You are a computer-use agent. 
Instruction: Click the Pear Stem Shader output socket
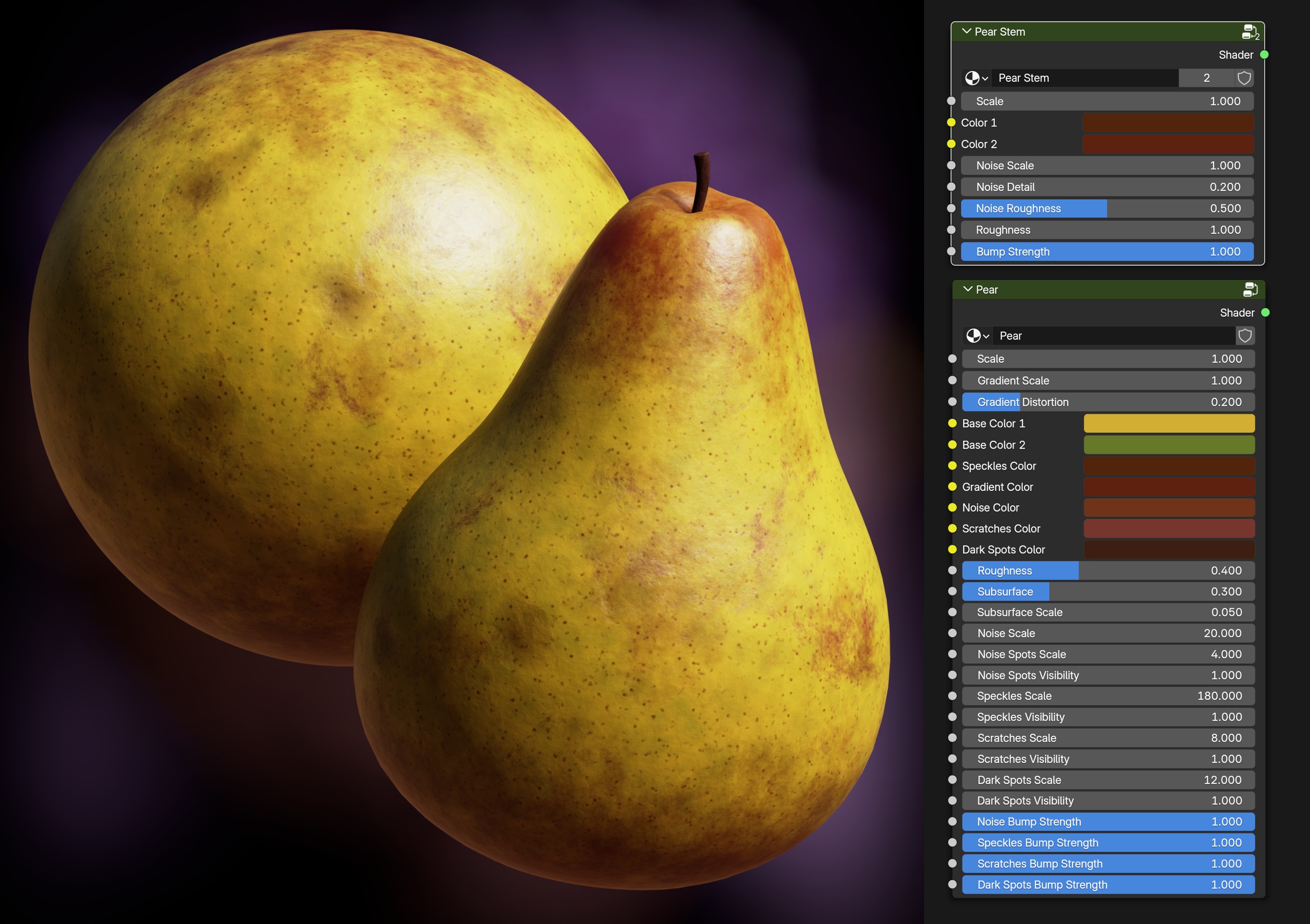[x=1264, y=55]
